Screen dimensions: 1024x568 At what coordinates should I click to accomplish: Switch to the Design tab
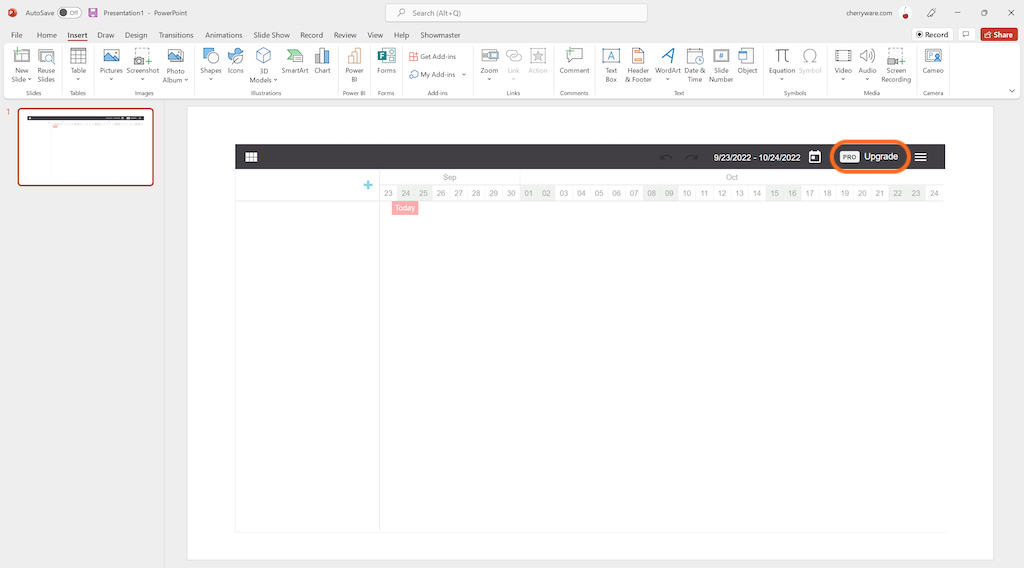tap(136, 35)
